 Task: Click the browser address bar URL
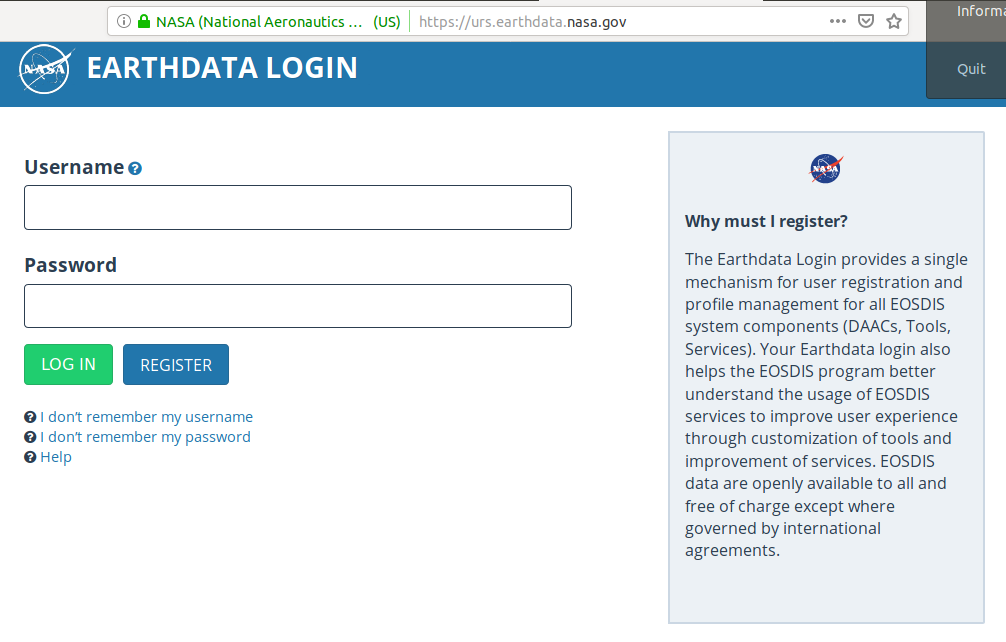(520, 20)
